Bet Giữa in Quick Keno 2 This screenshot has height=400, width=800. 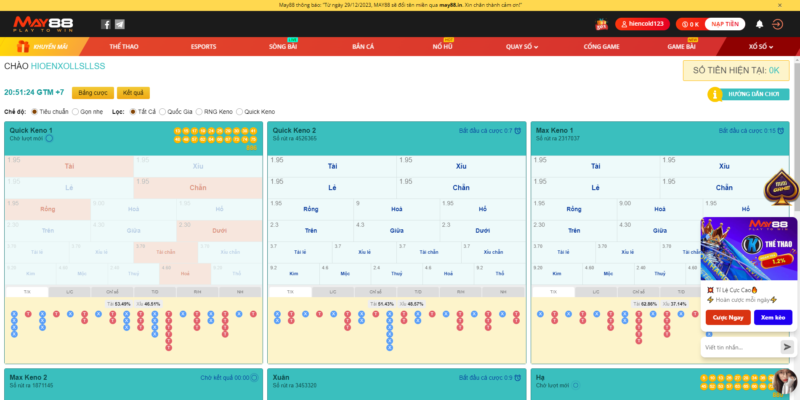pos(396,231)
